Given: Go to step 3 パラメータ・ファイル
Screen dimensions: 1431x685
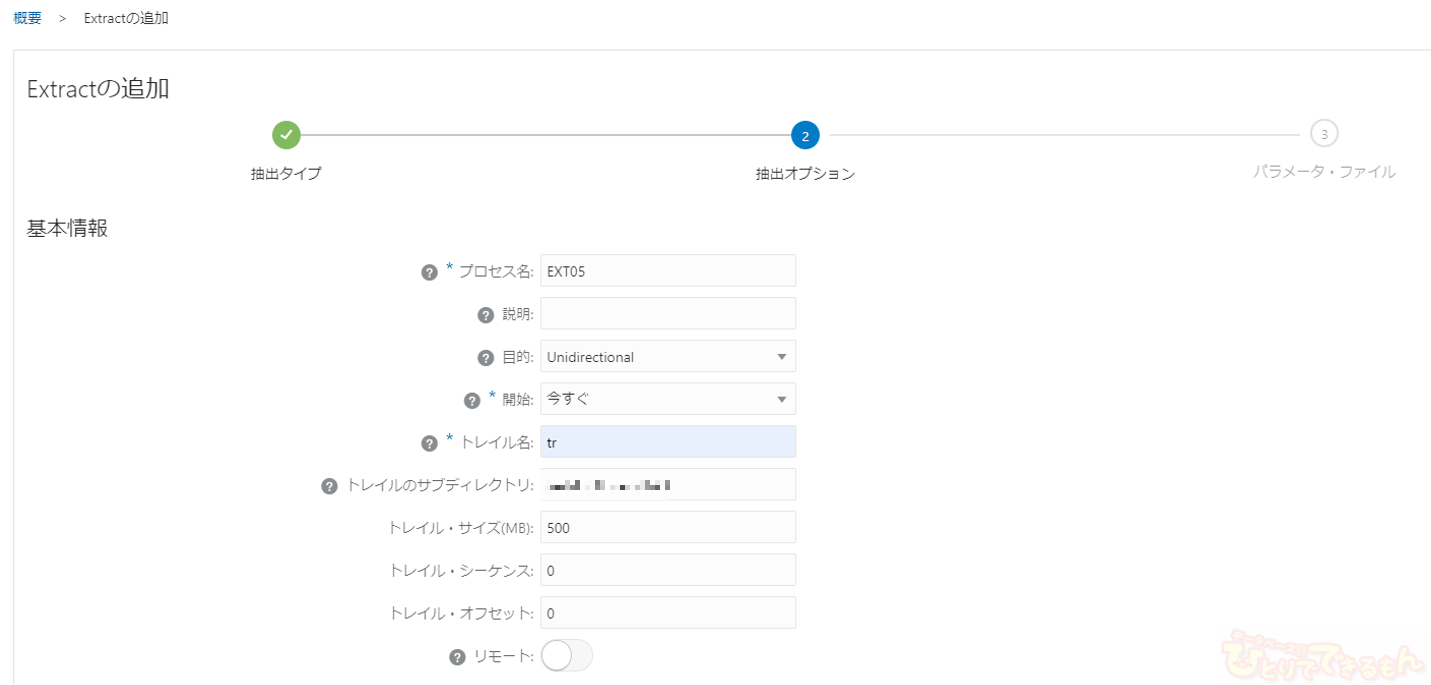Looking at the screenshot, I should point(1323,134).
